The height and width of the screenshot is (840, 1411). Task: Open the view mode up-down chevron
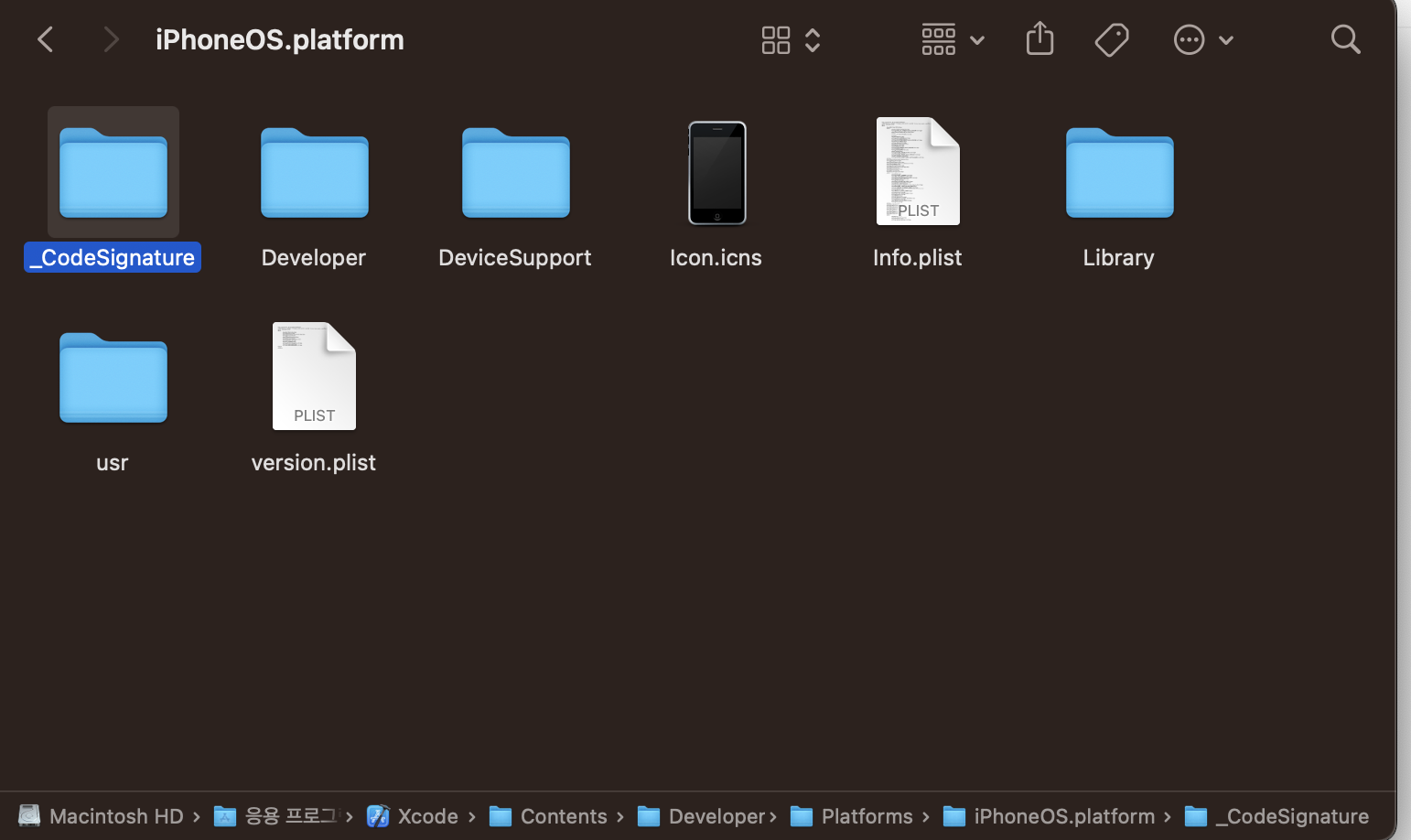click(x=813, y=39)
